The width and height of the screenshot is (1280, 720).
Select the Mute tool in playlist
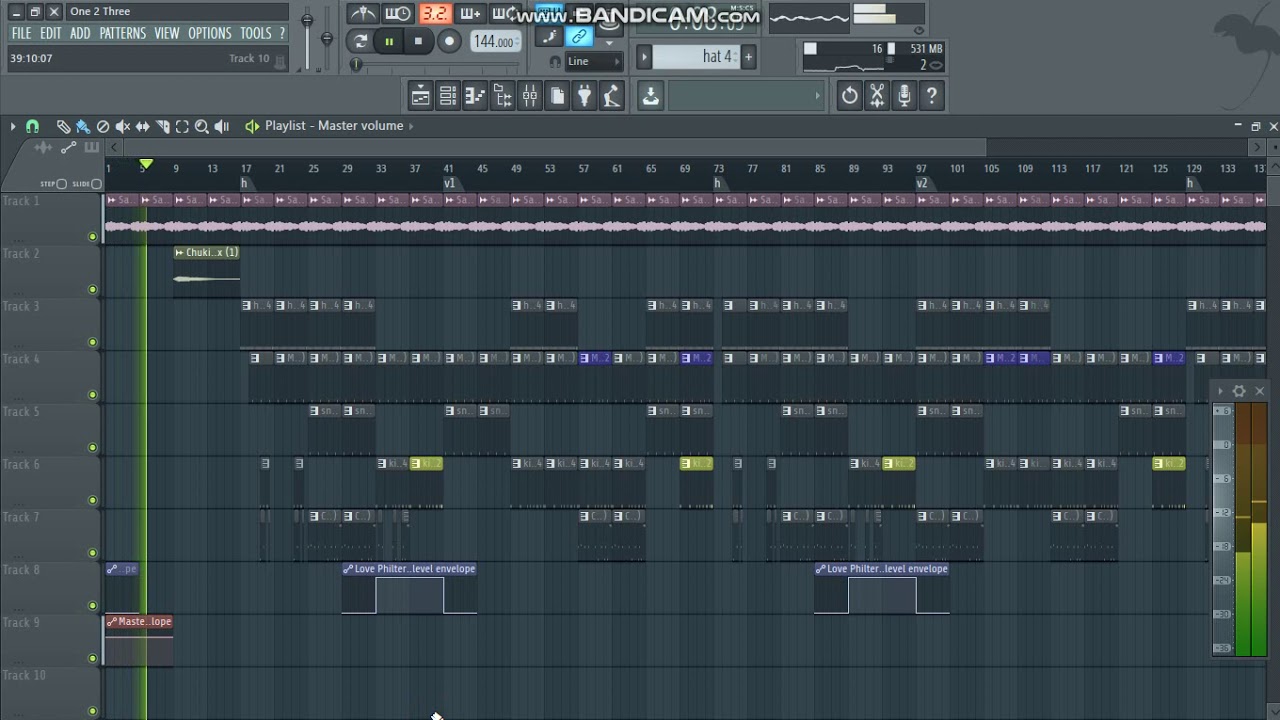click(123, 126)
